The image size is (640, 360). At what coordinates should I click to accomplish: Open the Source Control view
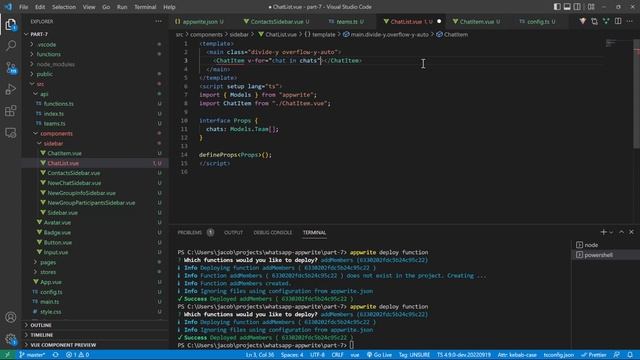(11, 67)
